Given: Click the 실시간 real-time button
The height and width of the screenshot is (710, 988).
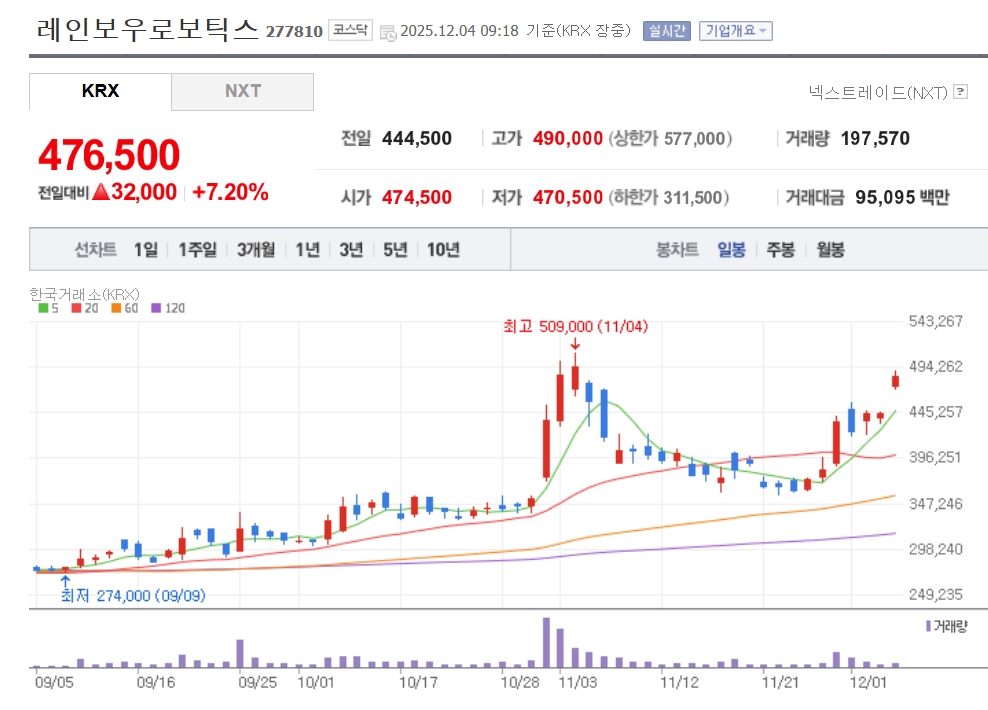Looking at the screenshot, I should point(666,31).
